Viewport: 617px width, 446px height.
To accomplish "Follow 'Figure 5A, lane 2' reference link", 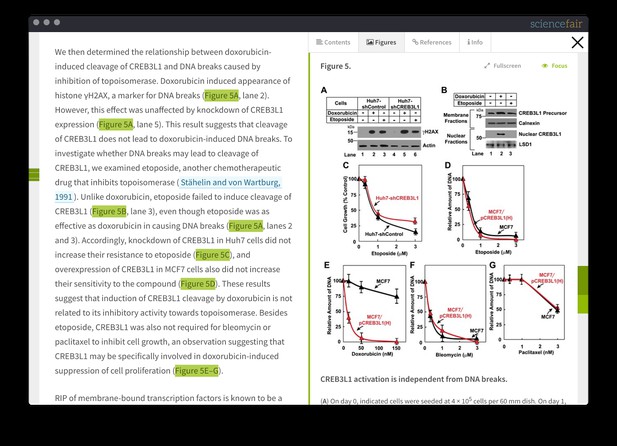I will (221, 96).
